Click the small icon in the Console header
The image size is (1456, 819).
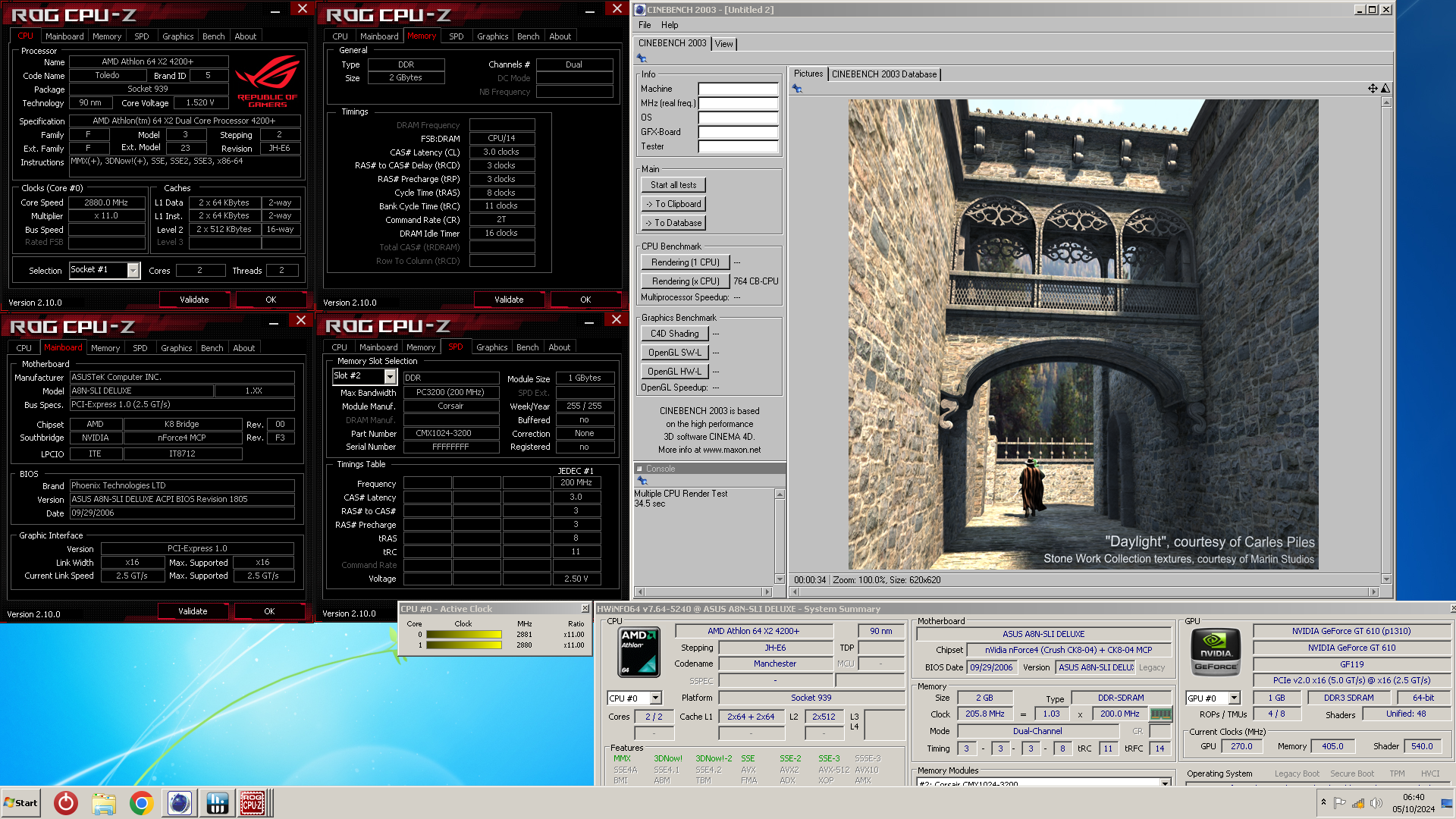(x=639, y=469)
